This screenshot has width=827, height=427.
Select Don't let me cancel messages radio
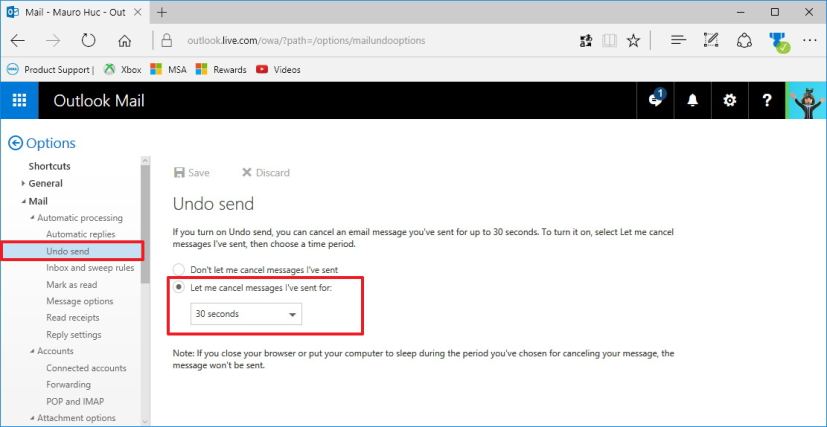pyautogui.click(x=179, y=269)
